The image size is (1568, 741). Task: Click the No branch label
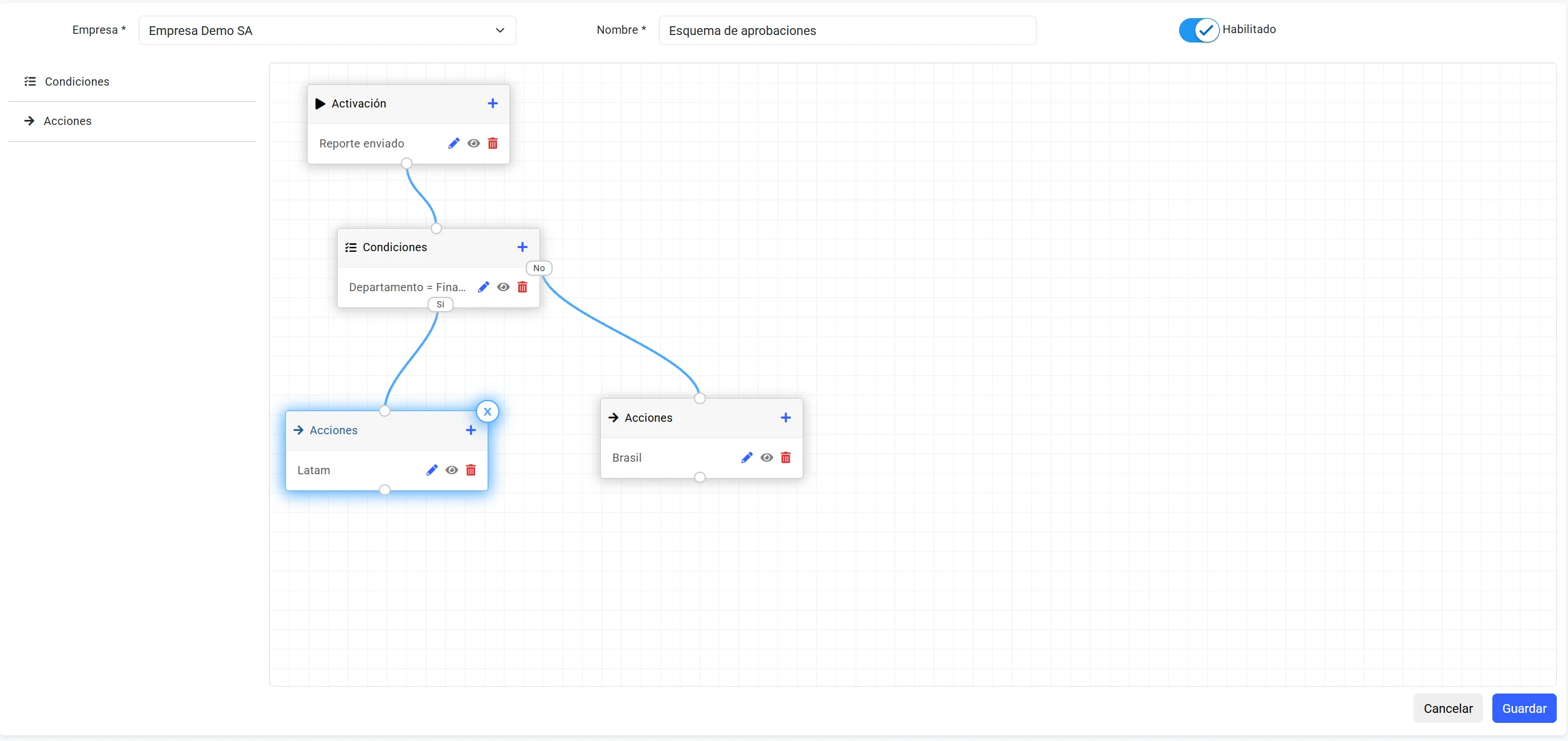539,269
